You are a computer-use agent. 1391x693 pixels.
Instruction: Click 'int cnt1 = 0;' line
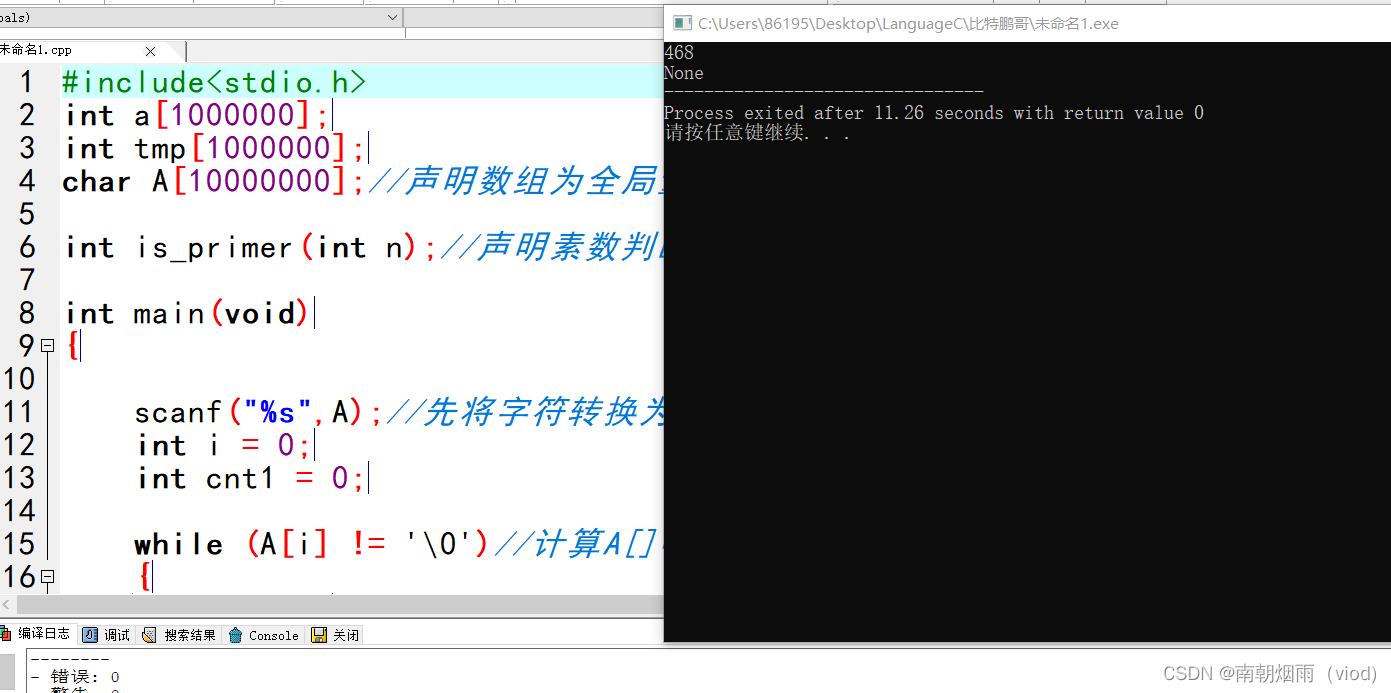(252, 478)
